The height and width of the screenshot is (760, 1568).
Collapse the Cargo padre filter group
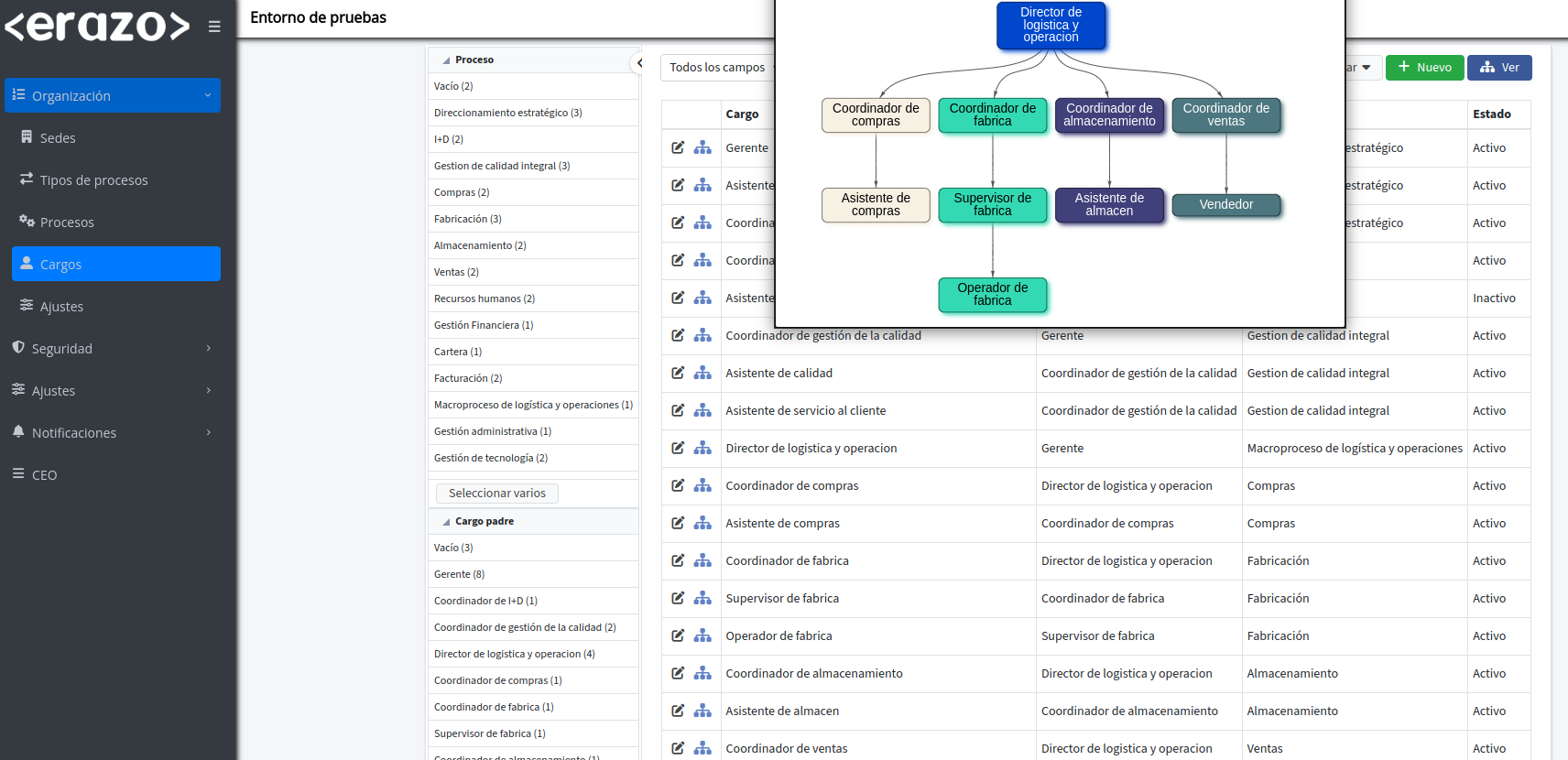(x=446, y=522)
